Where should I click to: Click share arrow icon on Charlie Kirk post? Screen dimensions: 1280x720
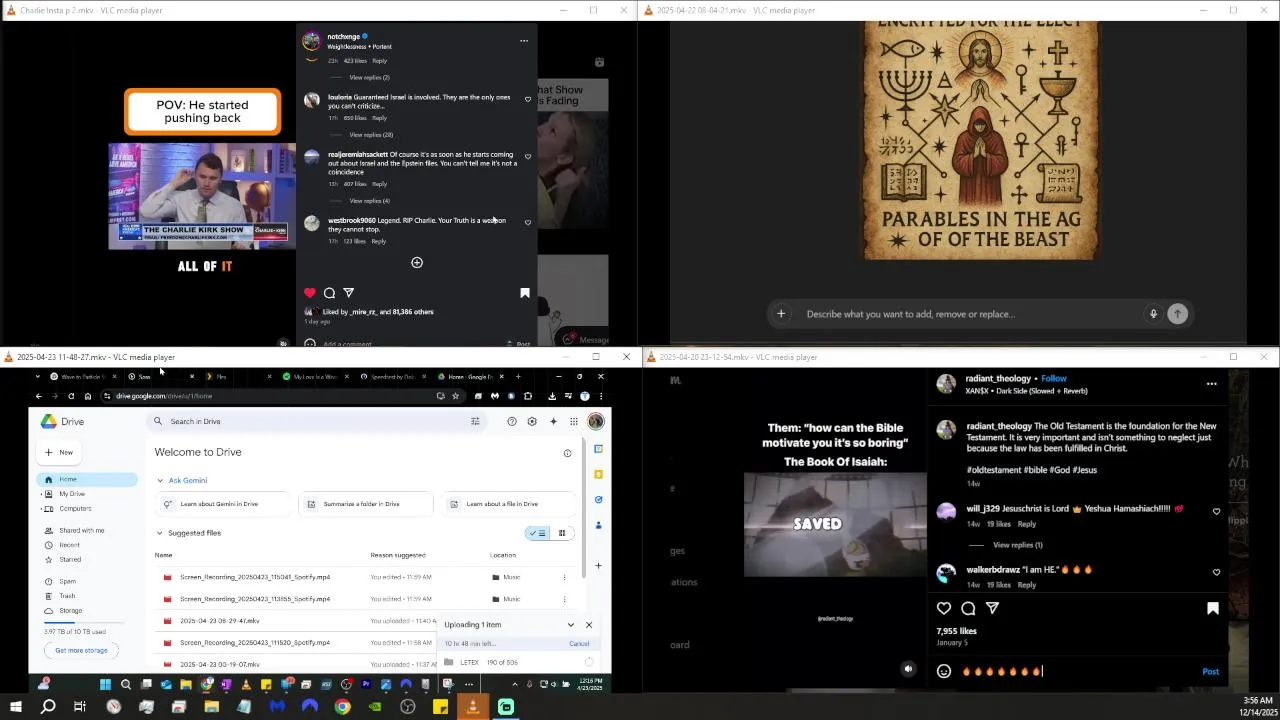pyautogui.click(x=348, y=293)
